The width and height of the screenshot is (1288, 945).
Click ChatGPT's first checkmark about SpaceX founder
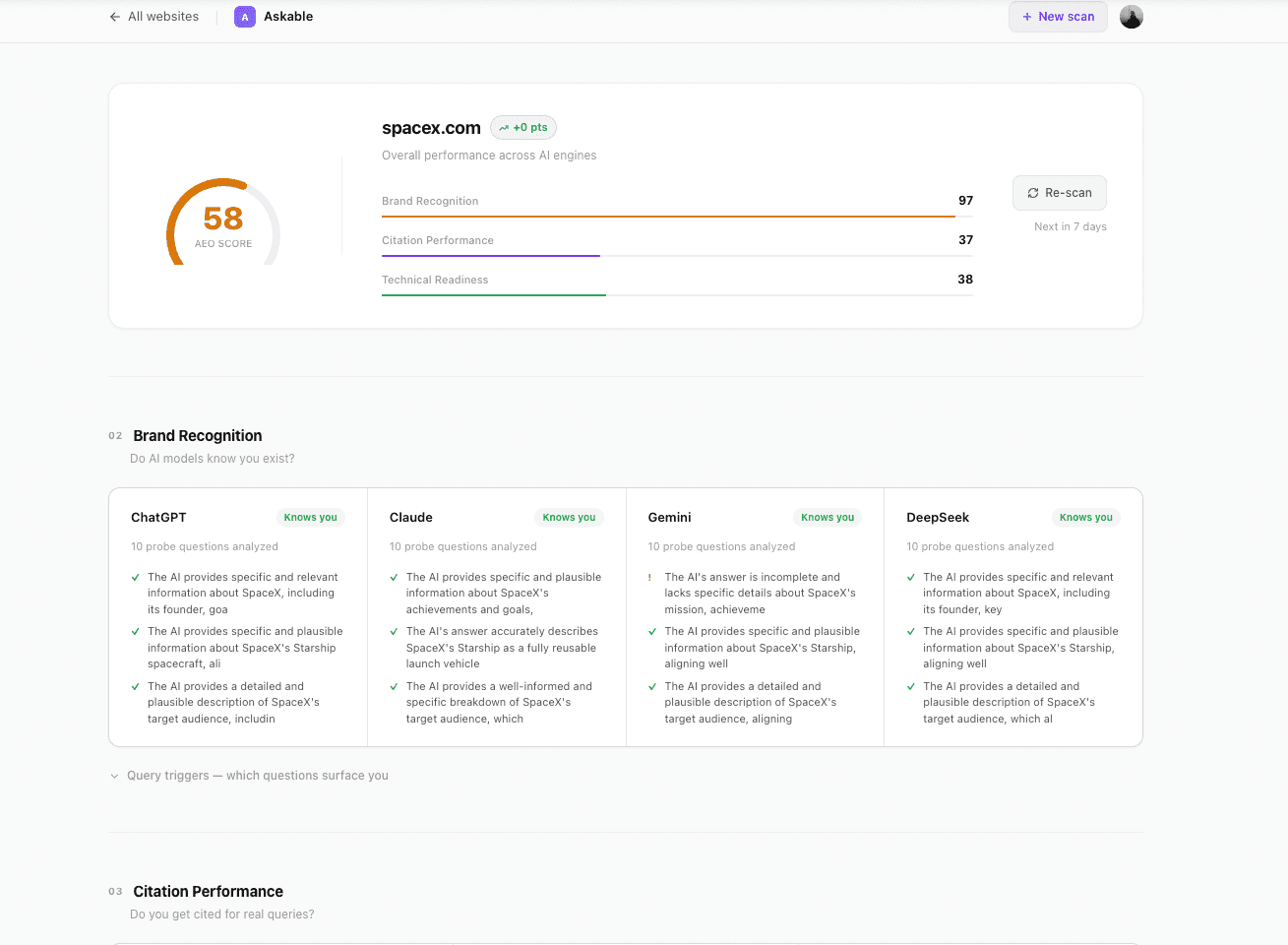pyautogui.click(x=135, y=578)
